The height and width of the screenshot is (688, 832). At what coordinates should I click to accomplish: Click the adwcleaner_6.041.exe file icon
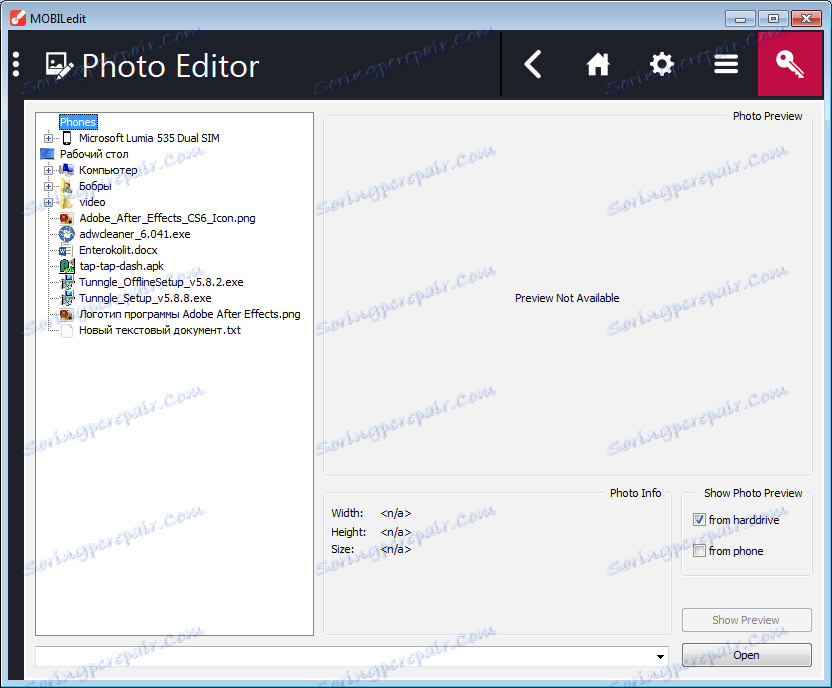click(x=66, y=234)
